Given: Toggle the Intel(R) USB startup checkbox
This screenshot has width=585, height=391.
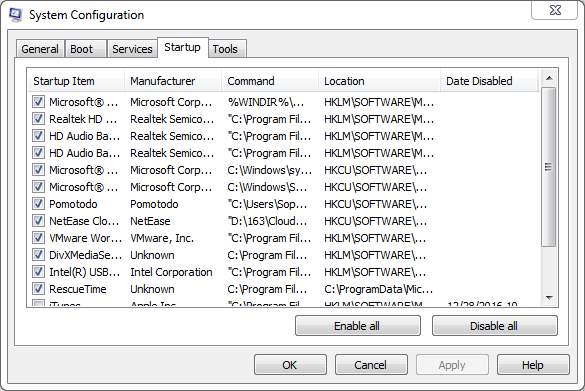Looking at the screenshot, I should 38,272.
